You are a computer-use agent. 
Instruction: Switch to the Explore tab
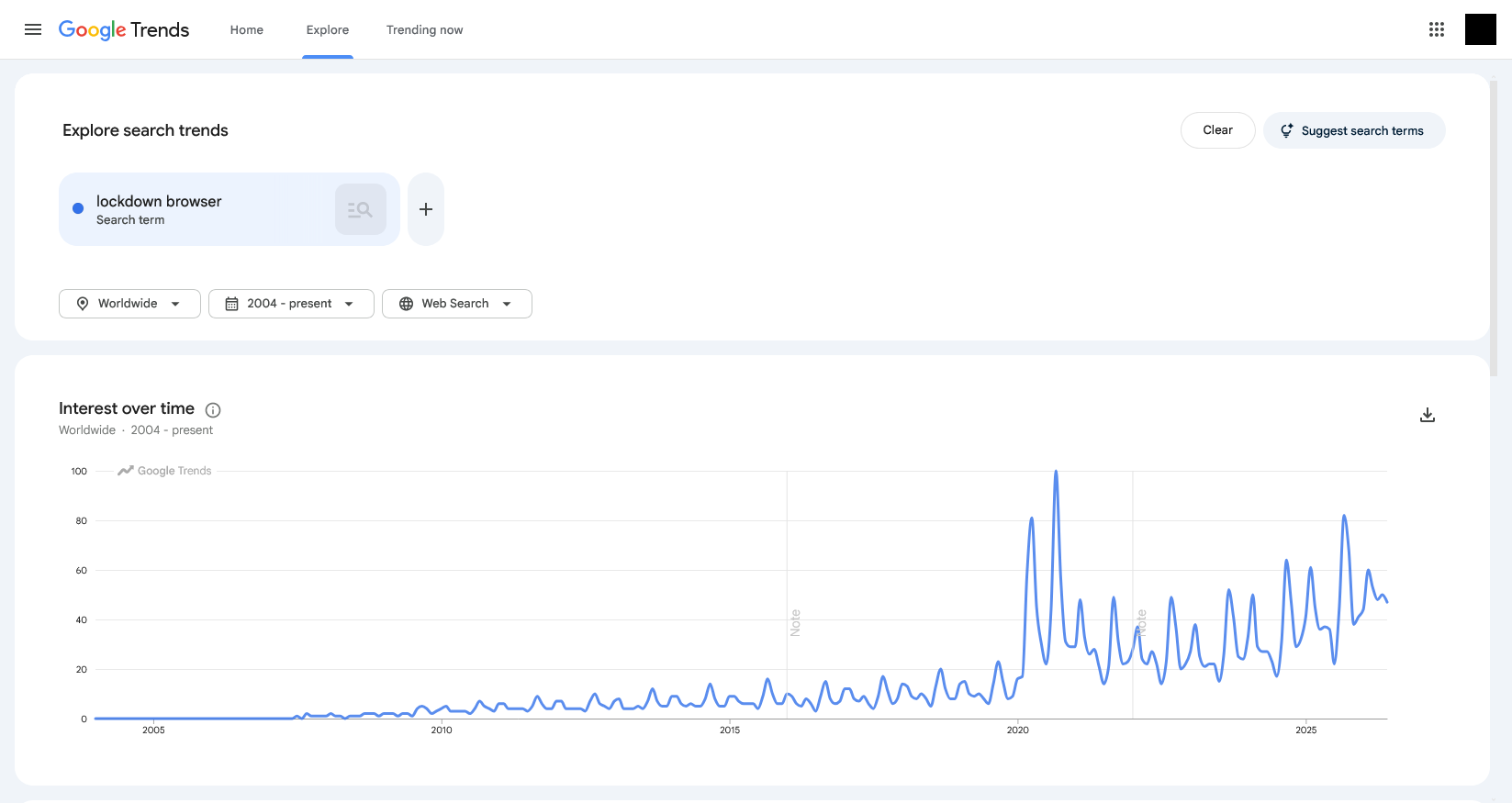(x=328, y=30)
